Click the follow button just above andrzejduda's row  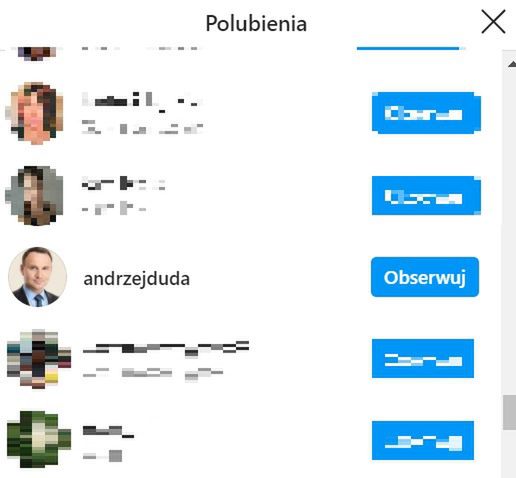pyautogui.click(x=426, y=196)
